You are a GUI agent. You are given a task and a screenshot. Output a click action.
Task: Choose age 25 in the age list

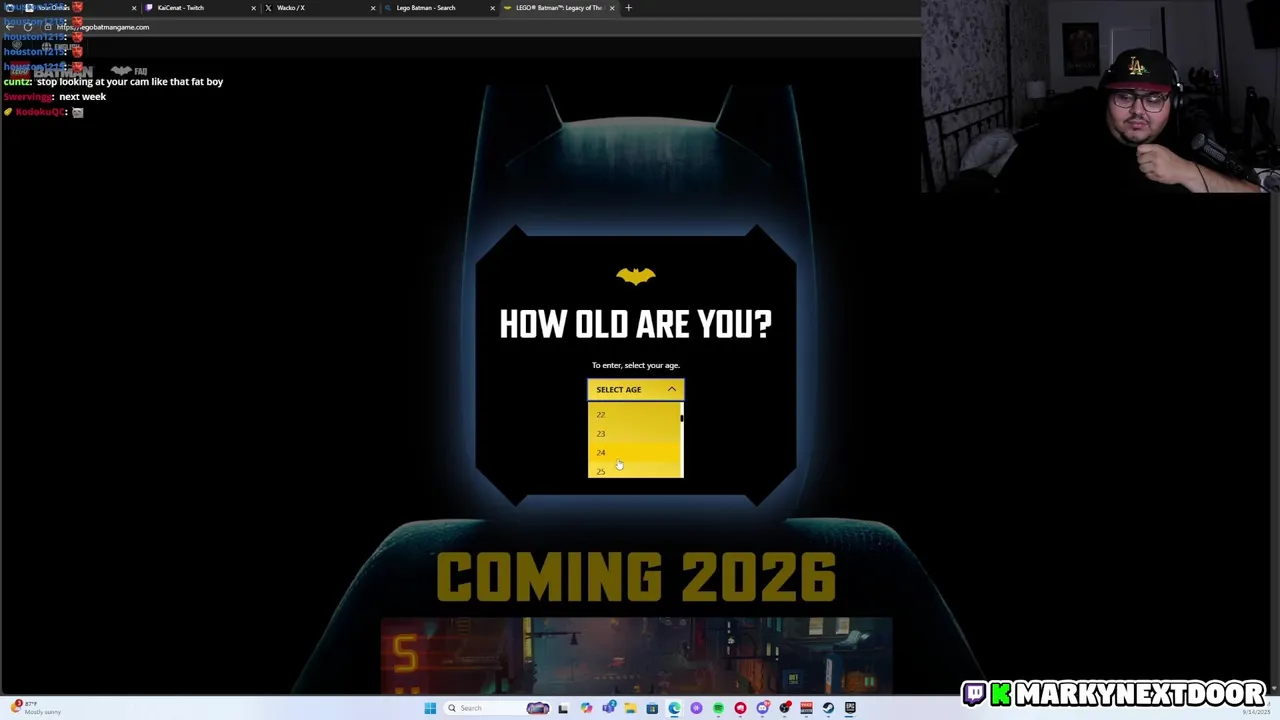point(634,470)
